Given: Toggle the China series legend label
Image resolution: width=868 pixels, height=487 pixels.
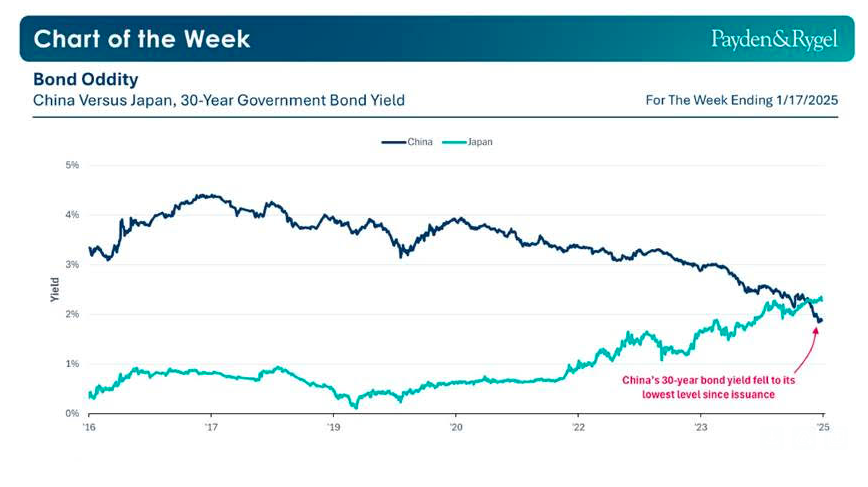Looking at the screenshot, I should (419, 142).
